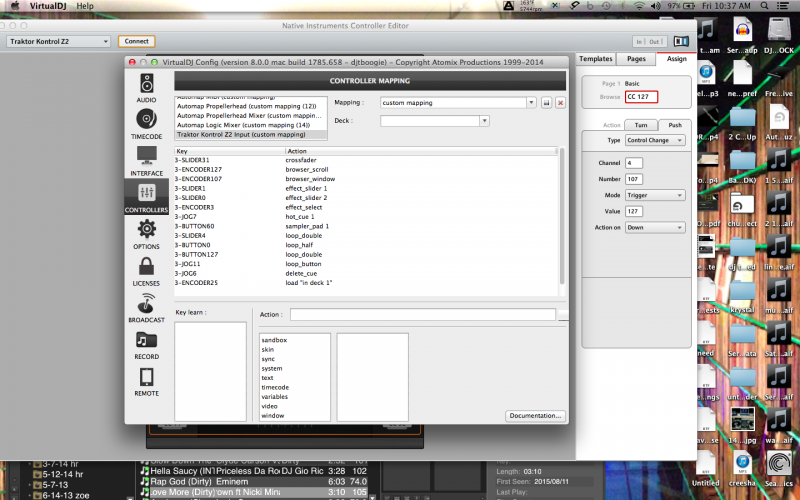Open the Licenses padlock section
Viewport: 800px width, 500px height.
[146, 271]
